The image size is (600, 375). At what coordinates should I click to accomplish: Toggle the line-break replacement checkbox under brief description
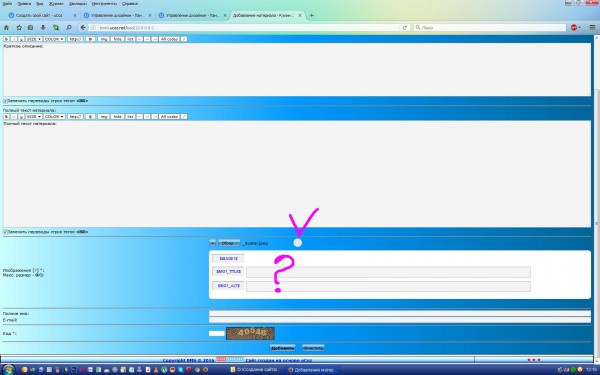pos(5,101)
